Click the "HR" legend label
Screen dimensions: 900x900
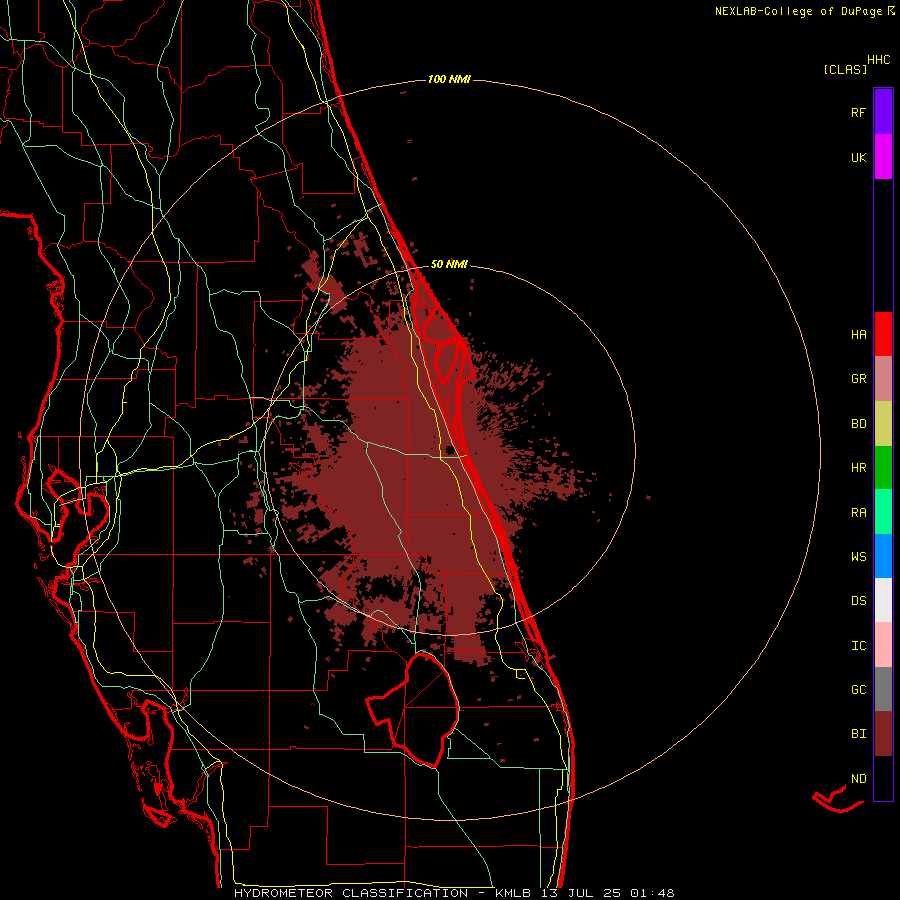click(859, 468)
